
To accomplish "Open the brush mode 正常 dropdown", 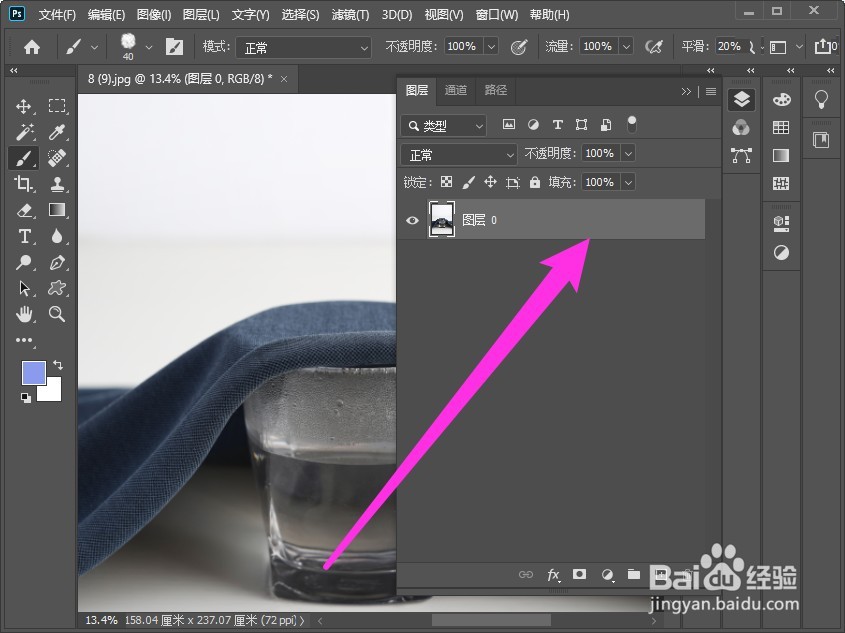I will (303, 48).
